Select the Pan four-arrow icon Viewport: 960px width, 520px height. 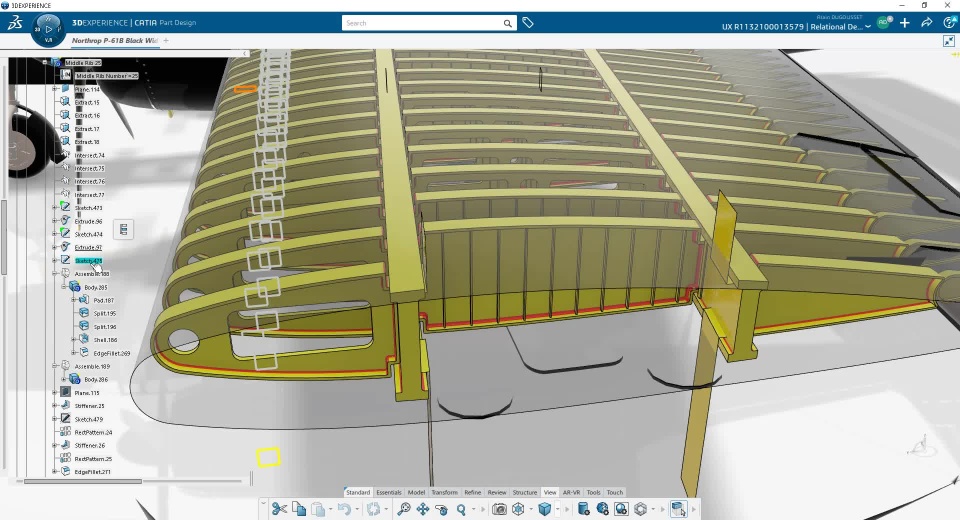pyautogui.click(x=422, y=509)
